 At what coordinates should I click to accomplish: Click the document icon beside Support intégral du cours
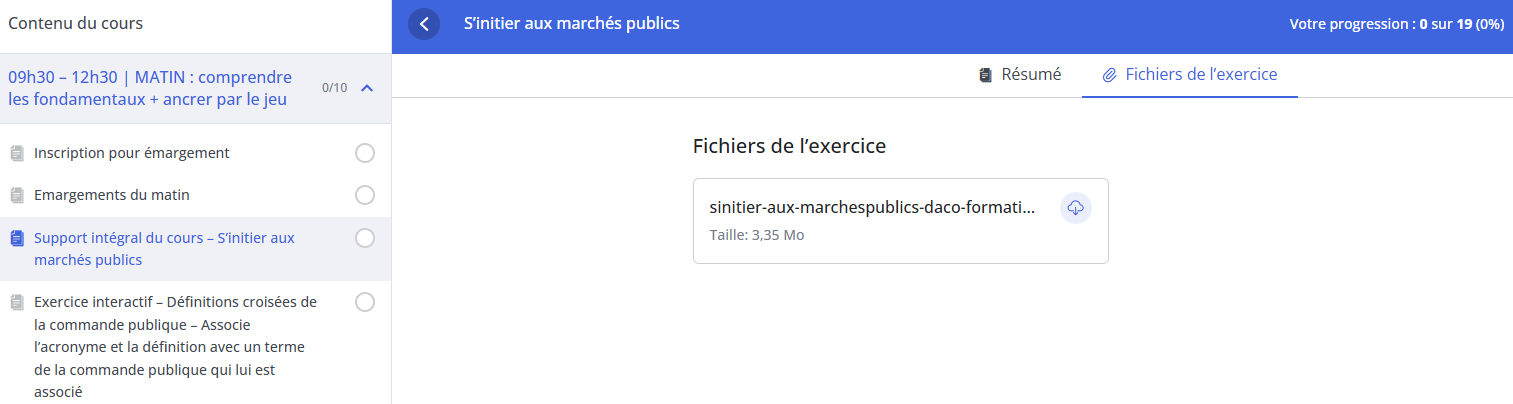tap(16, 238)
